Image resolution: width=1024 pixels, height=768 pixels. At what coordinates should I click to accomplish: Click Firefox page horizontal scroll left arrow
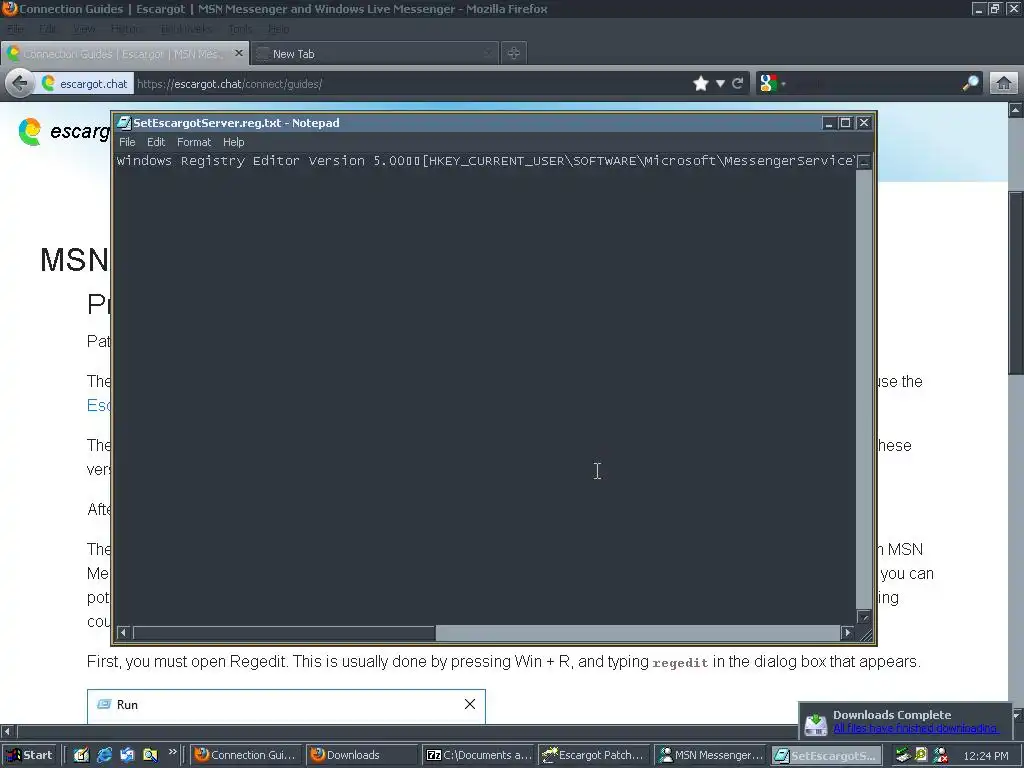7,731
